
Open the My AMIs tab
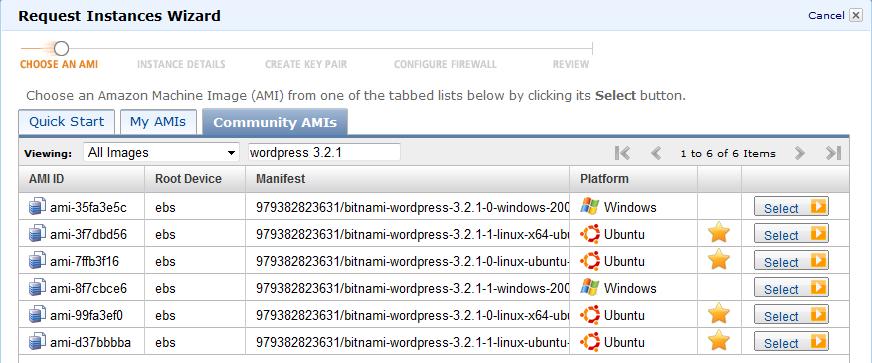coord(158,122)
